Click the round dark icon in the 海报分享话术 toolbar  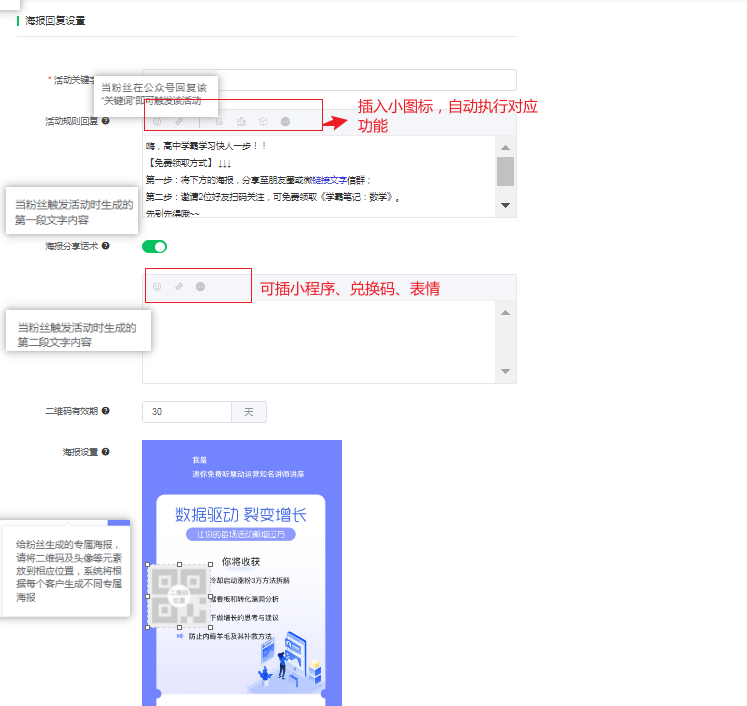[x=201, y=286]
